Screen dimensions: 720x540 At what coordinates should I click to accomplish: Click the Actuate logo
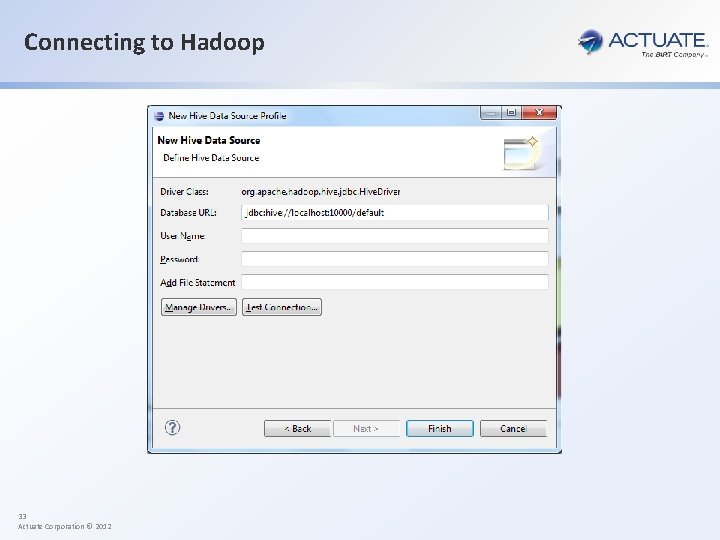[x=642, y=43]
